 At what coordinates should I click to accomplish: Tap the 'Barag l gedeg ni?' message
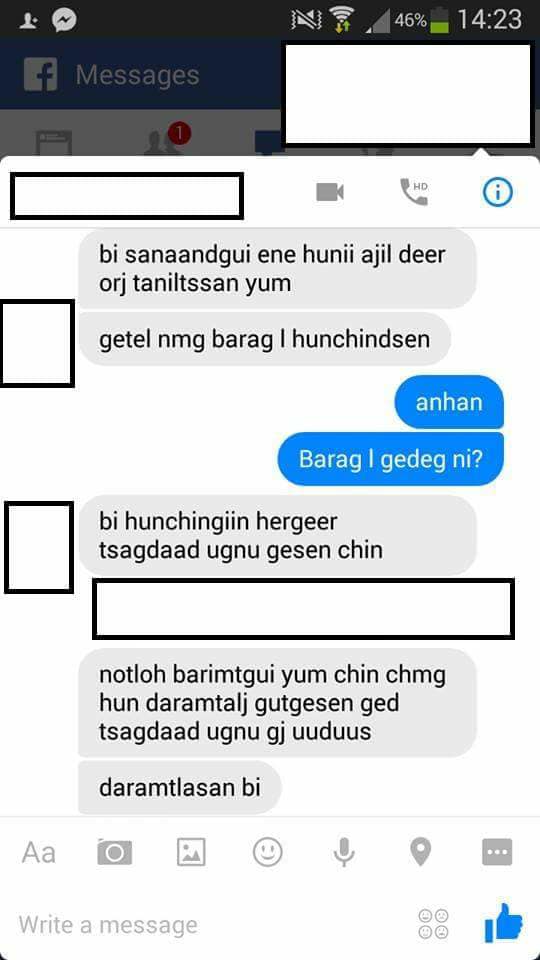(x=391, y=459)
